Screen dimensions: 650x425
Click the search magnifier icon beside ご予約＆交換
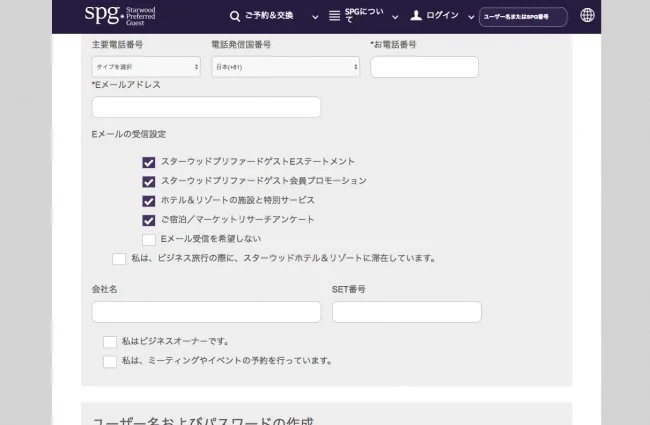[x=233, y=16]
